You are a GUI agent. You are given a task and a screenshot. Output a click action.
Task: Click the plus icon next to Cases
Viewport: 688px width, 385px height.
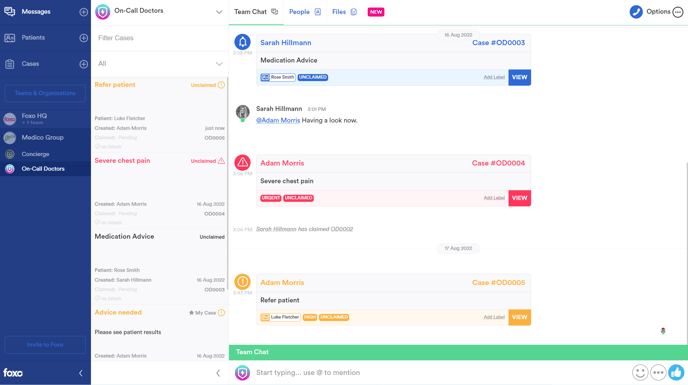83,64
